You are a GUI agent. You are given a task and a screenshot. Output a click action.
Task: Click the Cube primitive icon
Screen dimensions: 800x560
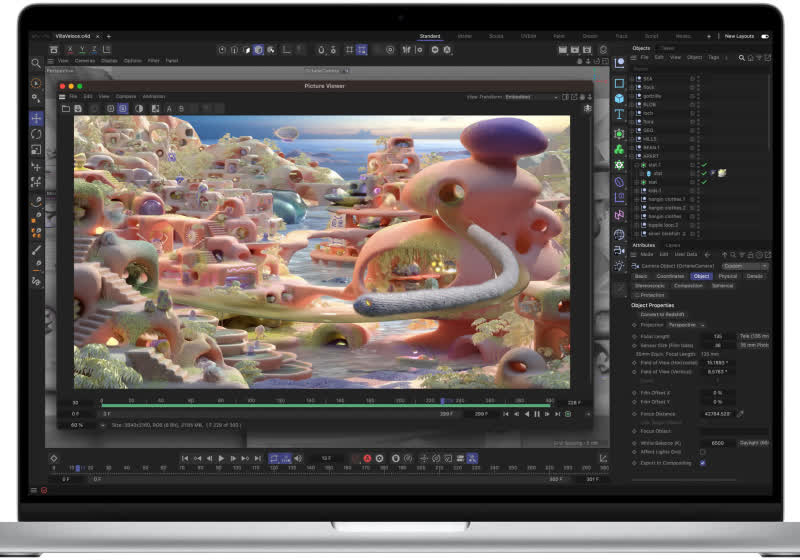pyautogui.click(x=620, y=99)
